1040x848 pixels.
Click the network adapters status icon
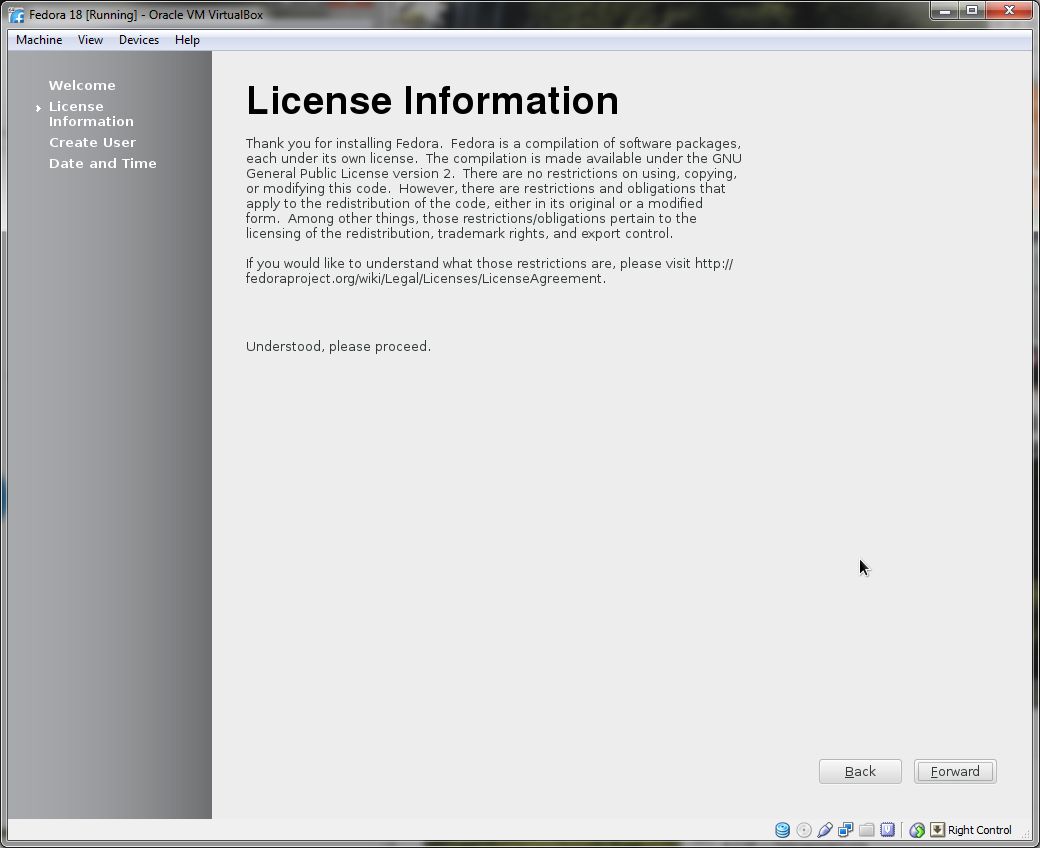846,830
